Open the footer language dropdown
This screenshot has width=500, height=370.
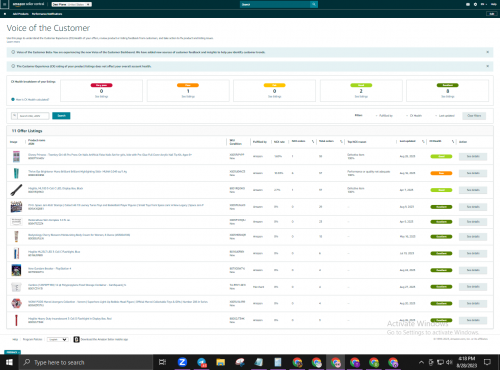(57, 339)
